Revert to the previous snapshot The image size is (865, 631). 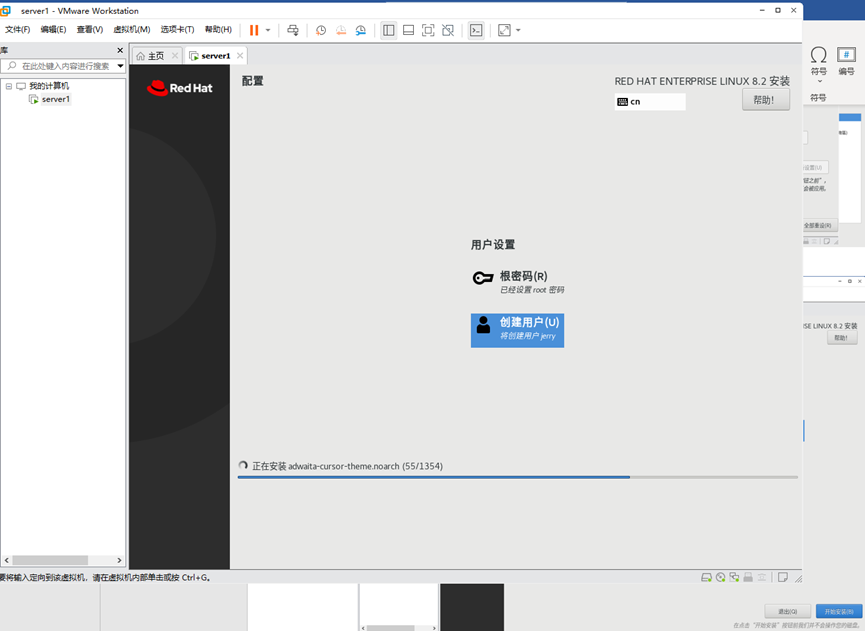[x=341, y=30]
